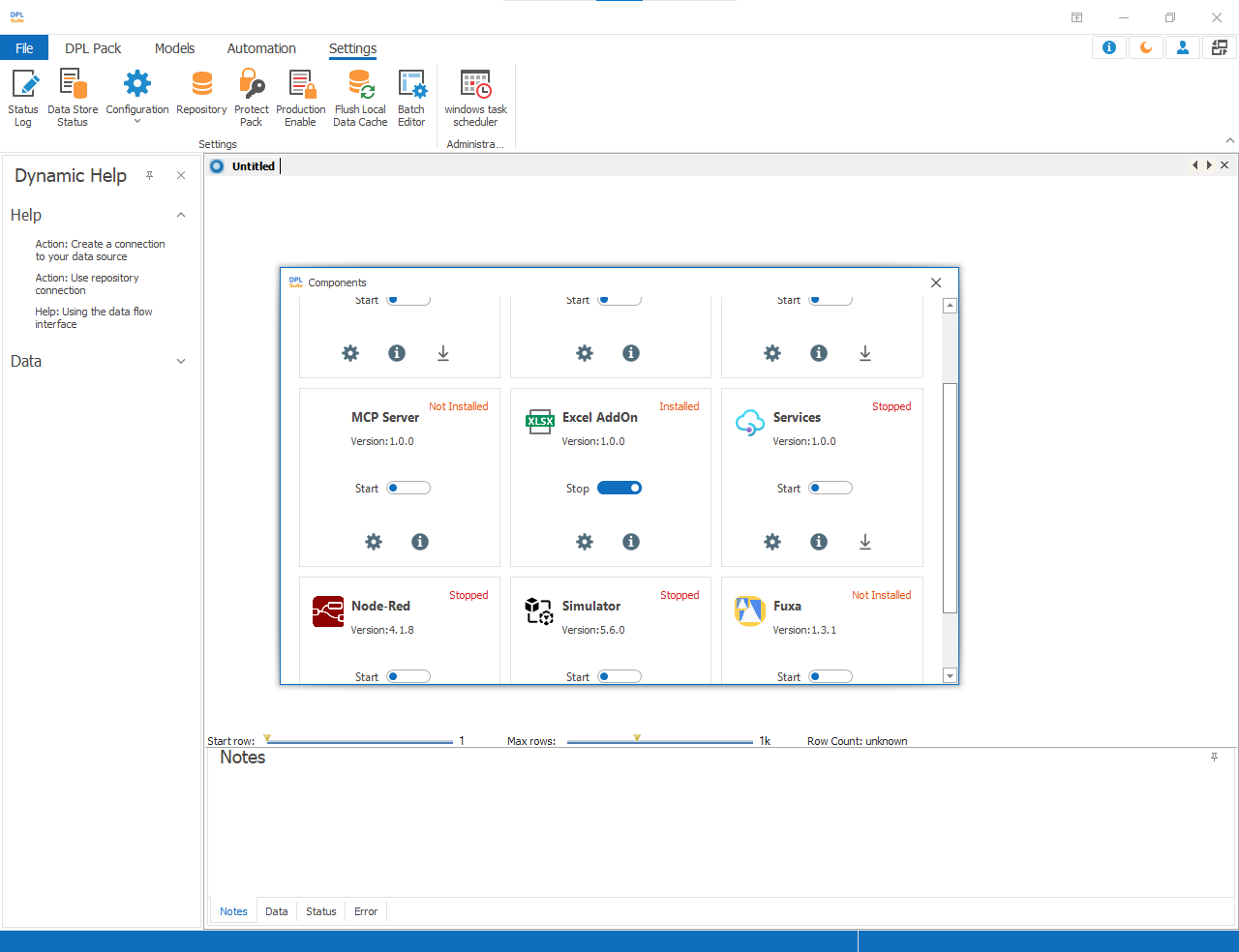Toggle the Simulator Start switch
Viewport: 1239px width, 952px height.
pos(619,677)
